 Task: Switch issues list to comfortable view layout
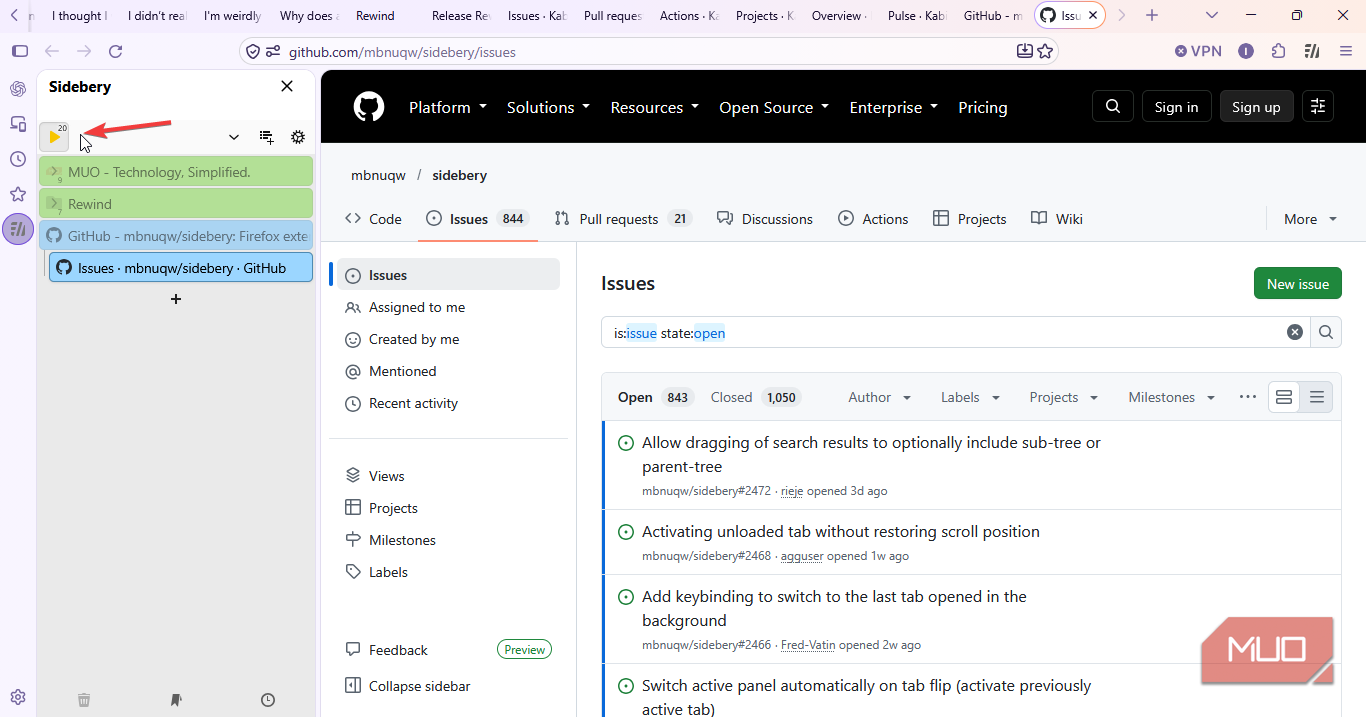pyautogui.click(x=1284, y=397)
